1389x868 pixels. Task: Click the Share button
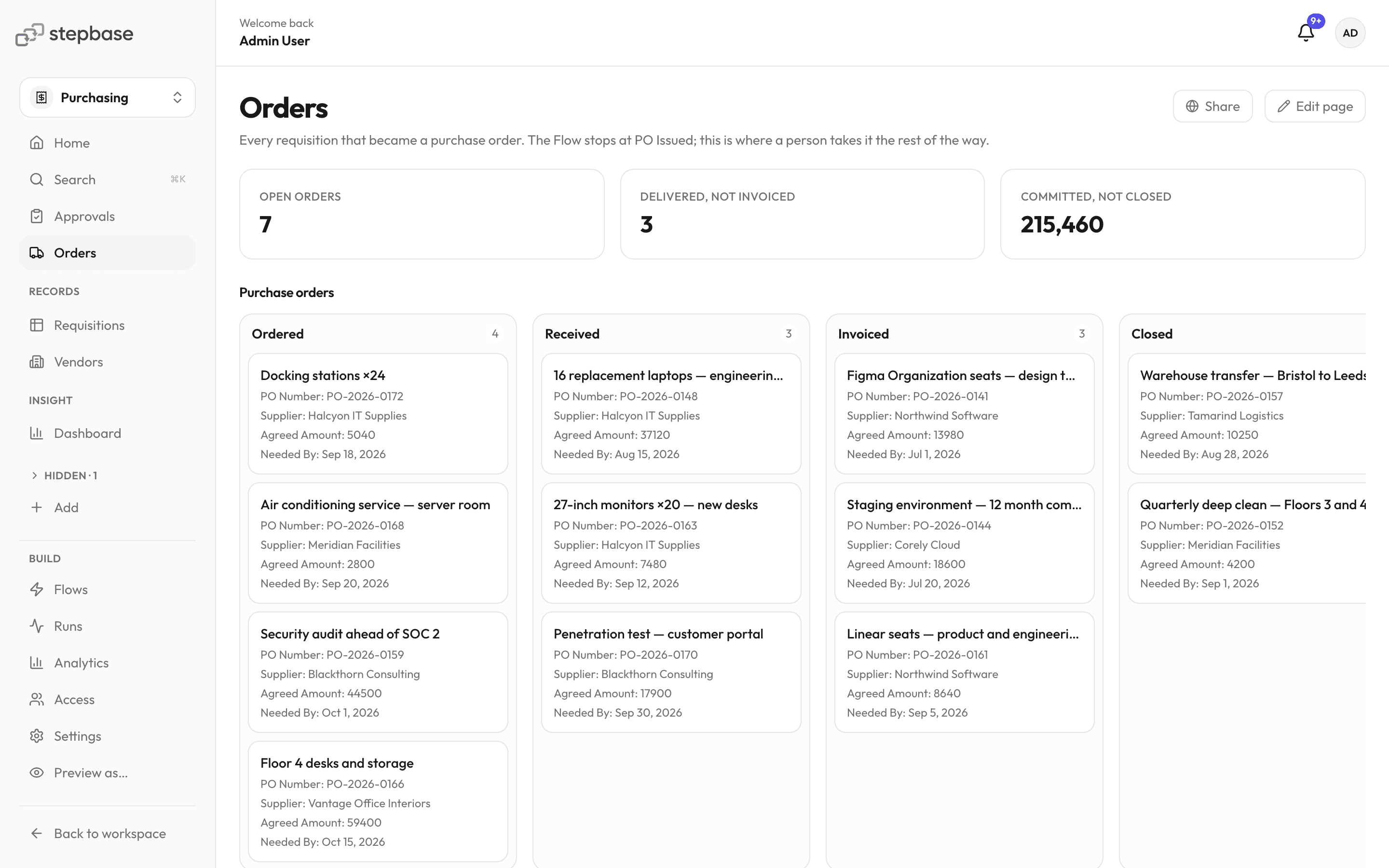point(1212,106)
